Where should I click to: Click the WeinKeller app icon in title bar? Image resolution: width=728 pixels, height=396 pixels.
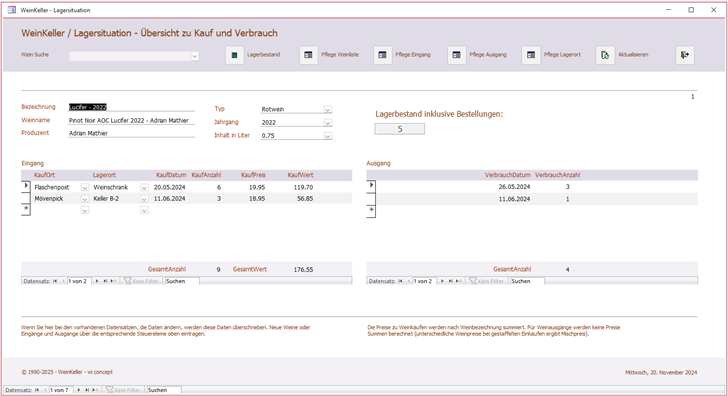click(x=12, y=10)
